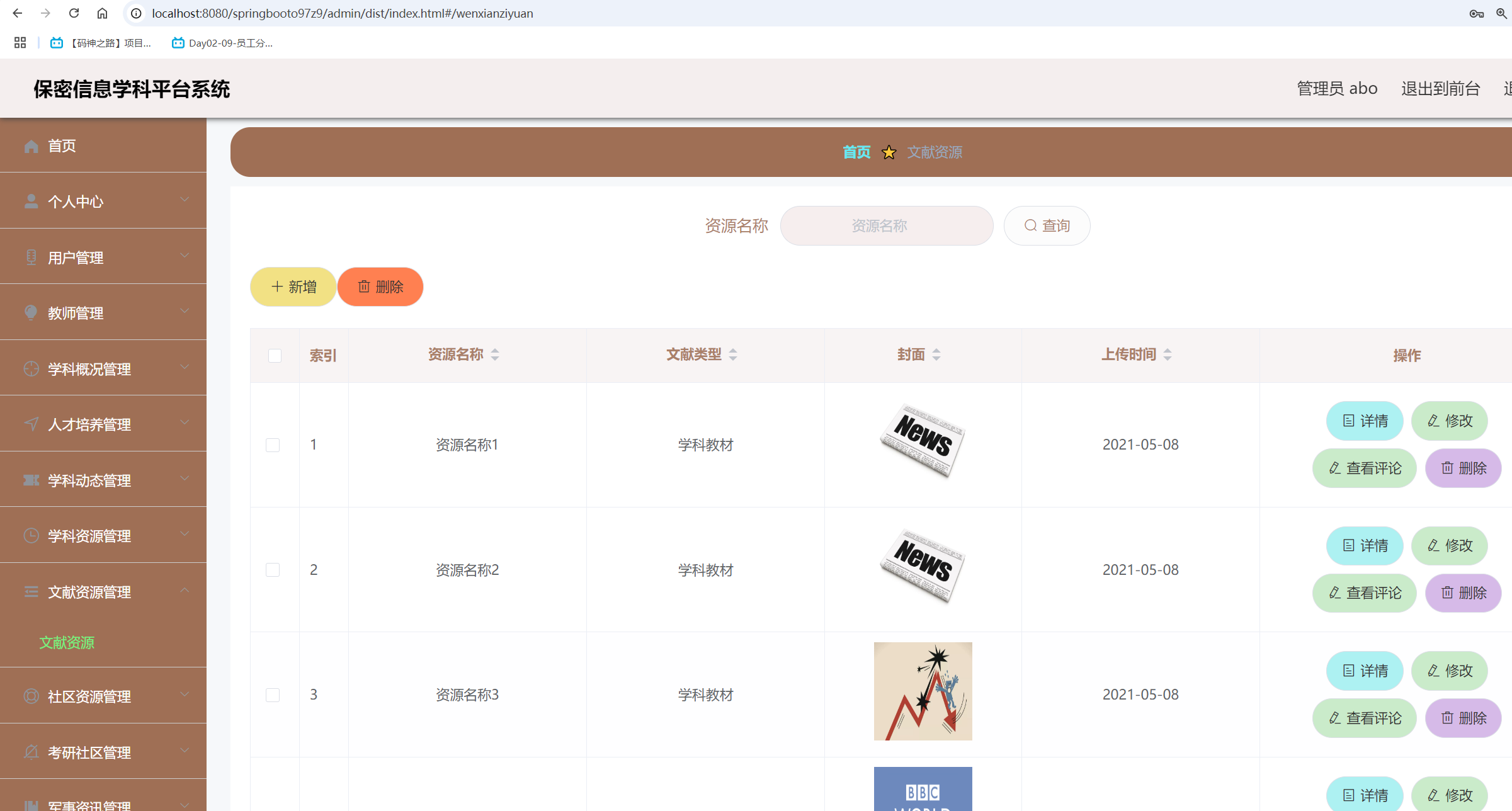Screen dimensions: 1512x811
Task: Click the 资源名称 search input field
Action: tap(886, 225)
